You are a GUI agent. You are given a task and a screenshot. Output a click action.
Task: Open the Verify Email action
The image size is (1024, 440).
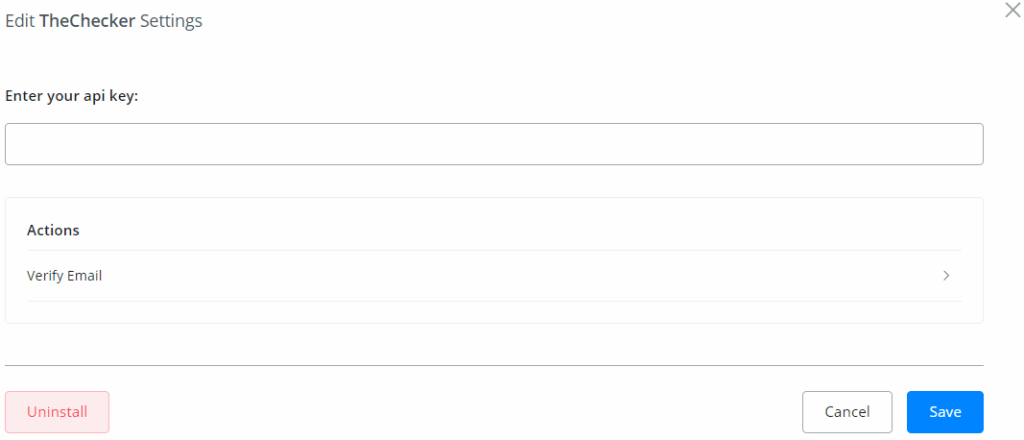click(65, 276)
